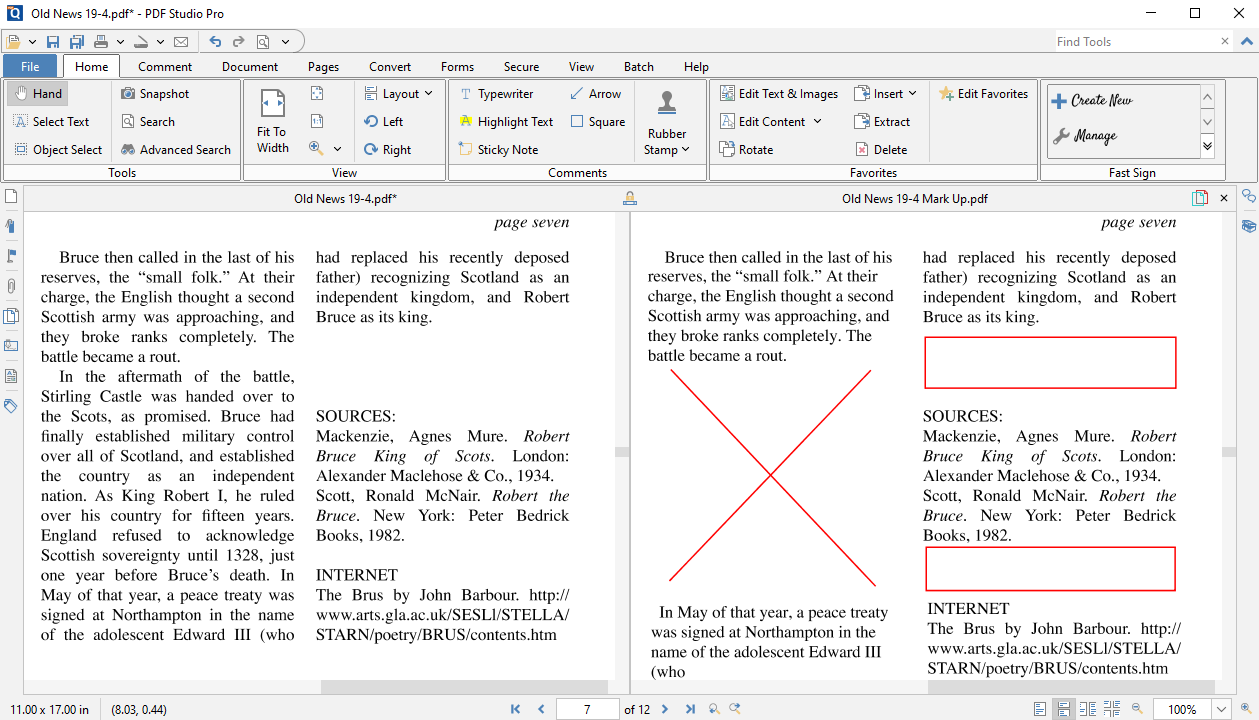Type a page number in the page field
Screen dimensions: 1259x720
[587, 708]
